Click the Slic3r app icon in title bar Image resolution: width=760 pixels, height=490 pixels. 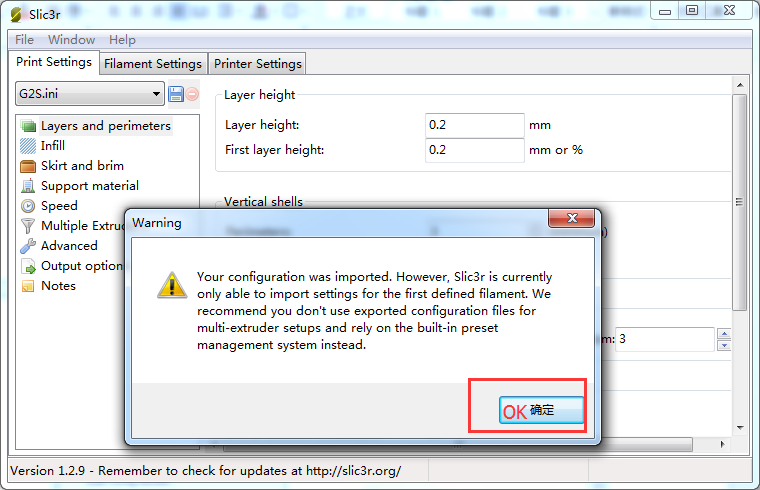[x=16, y=14]
